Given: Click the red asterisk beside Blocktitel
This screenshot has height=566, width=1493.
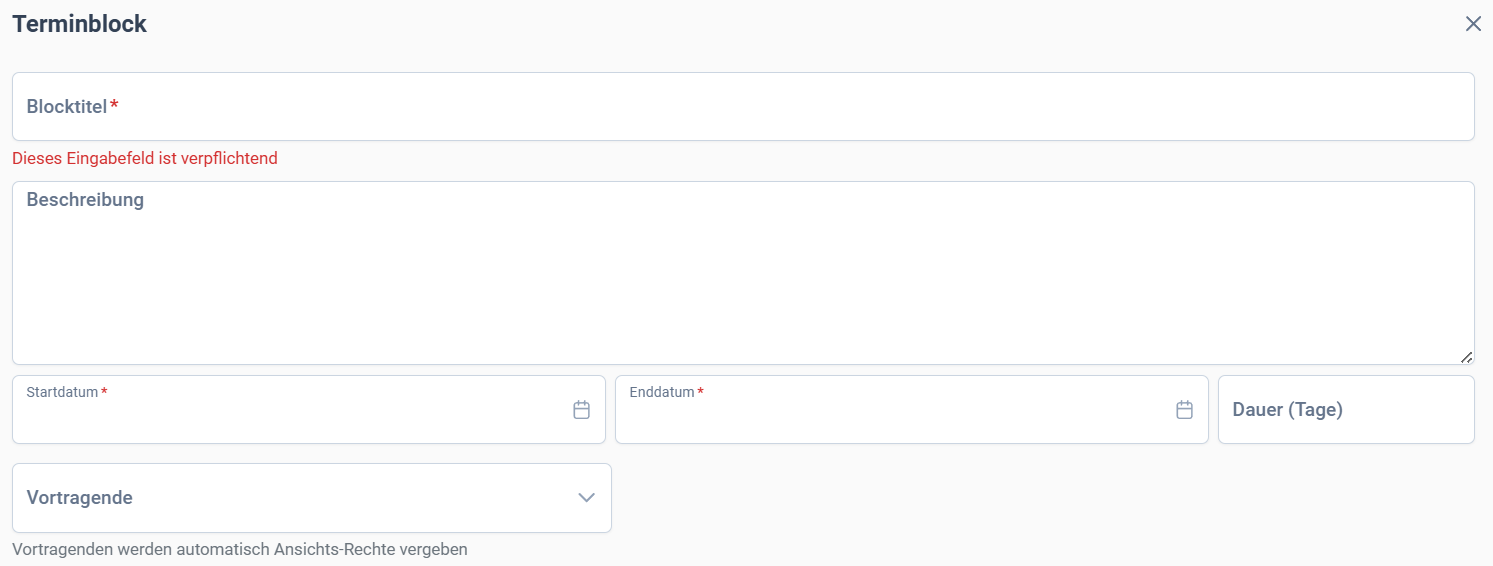Looking at the screenshot, I should click(114, 105).
